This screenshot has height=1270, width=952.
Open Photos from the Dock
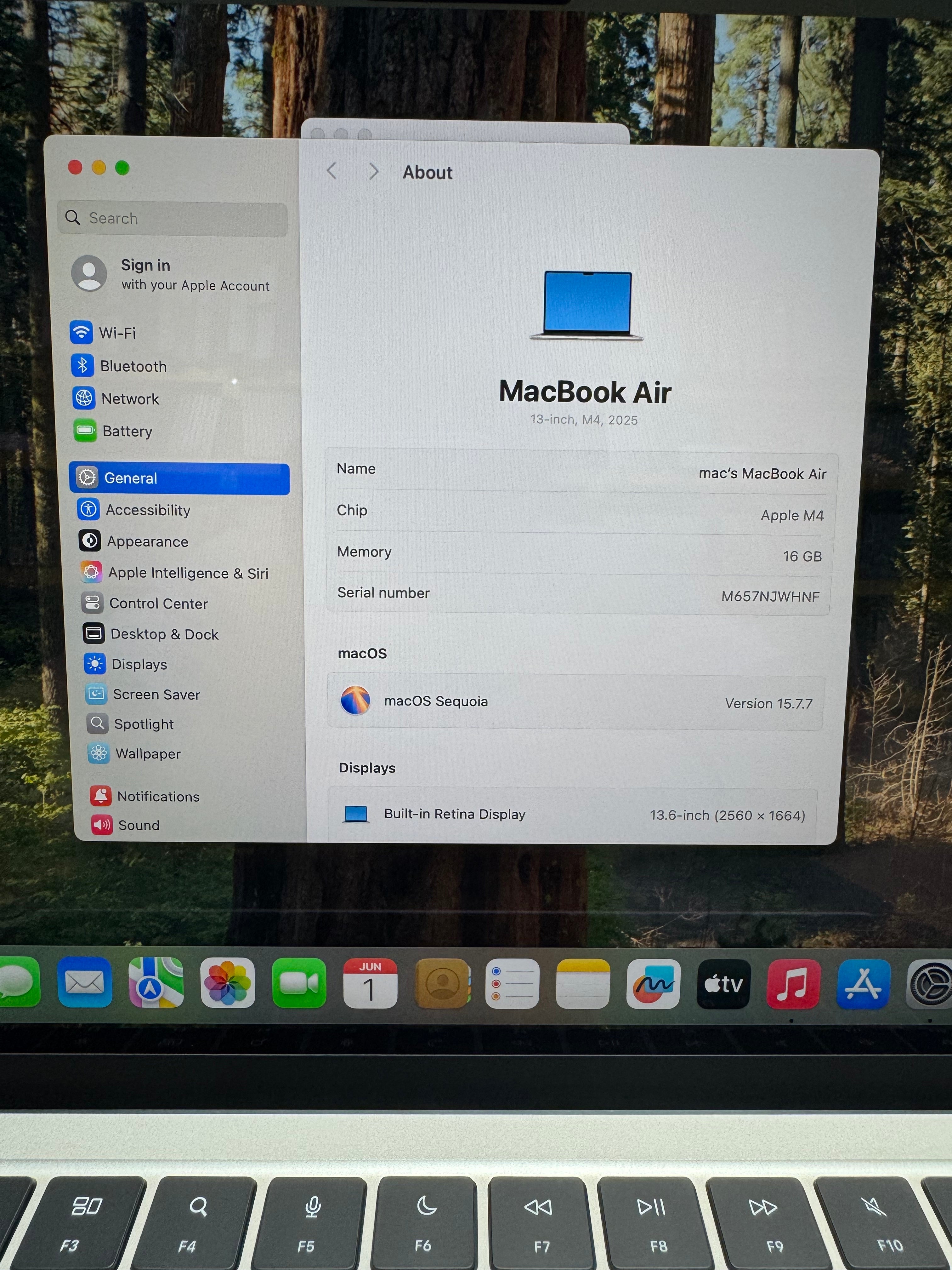(228, 983)
